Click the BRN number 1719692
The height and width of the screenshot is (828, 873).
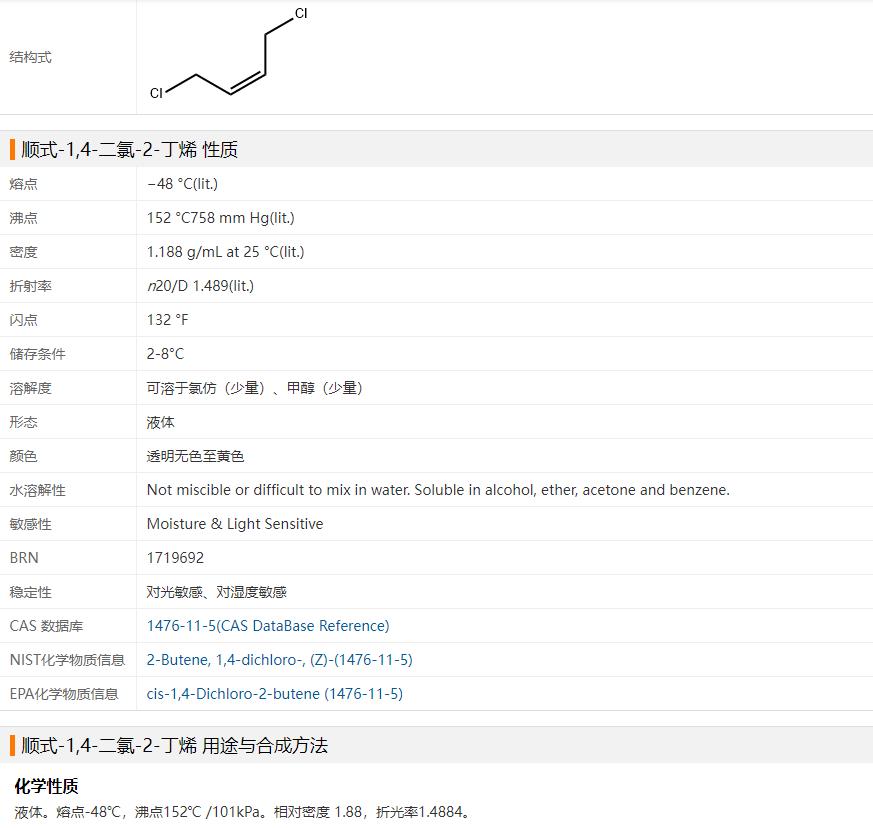point(175,558)
